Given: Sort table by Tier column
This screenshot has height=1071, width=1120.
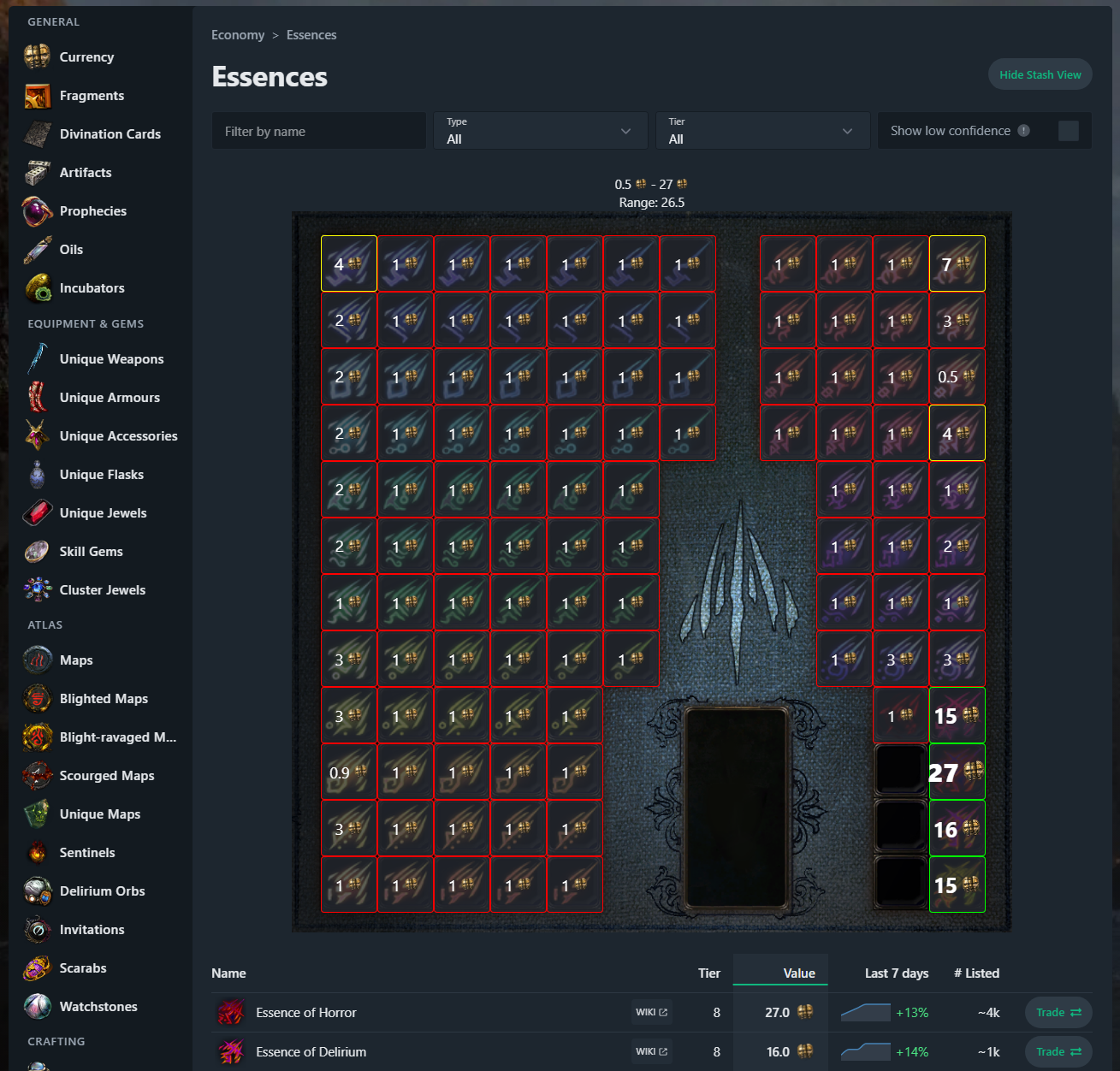Looking at the screenshot, I should pyautogui.click(x=709, y=973).
